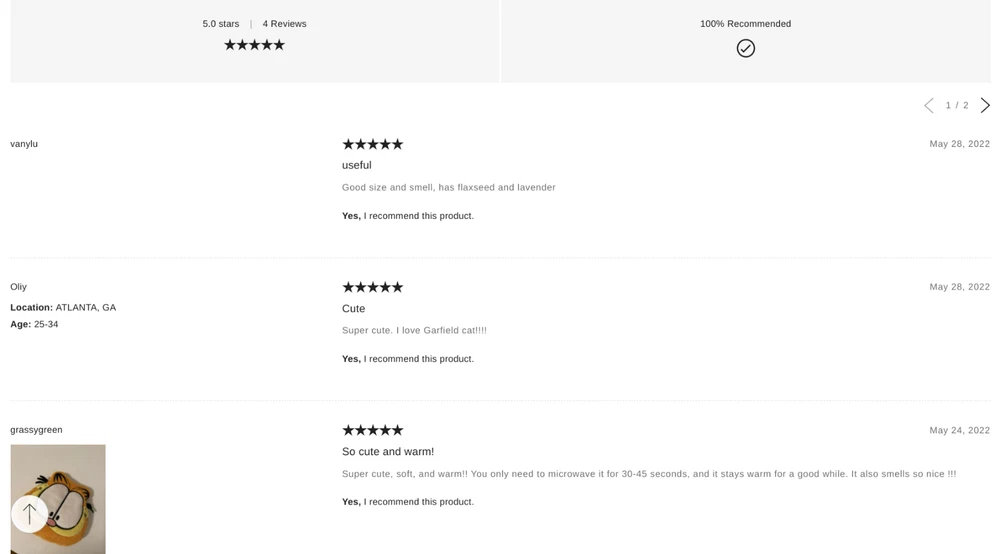Click the "Cute" review title
The image size is (1000, 554).
point(353,309)
